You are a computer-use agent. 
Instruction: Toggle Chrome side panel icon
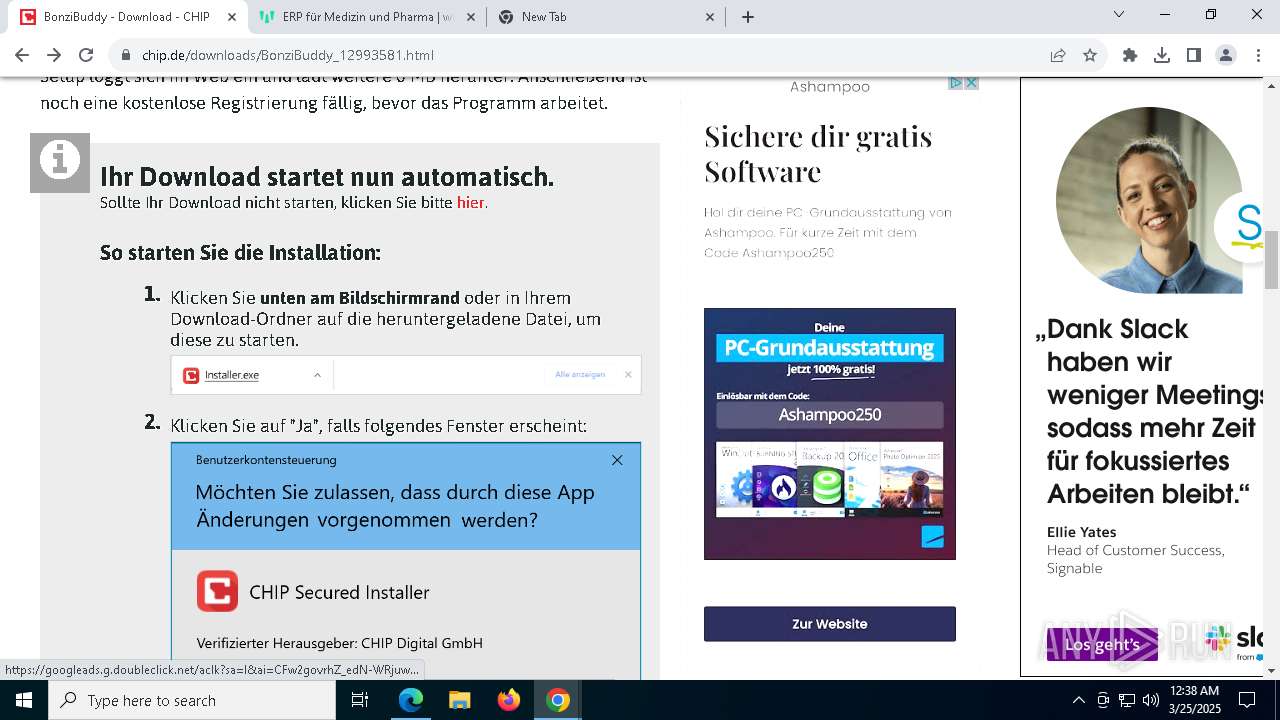coord(1194,55)
